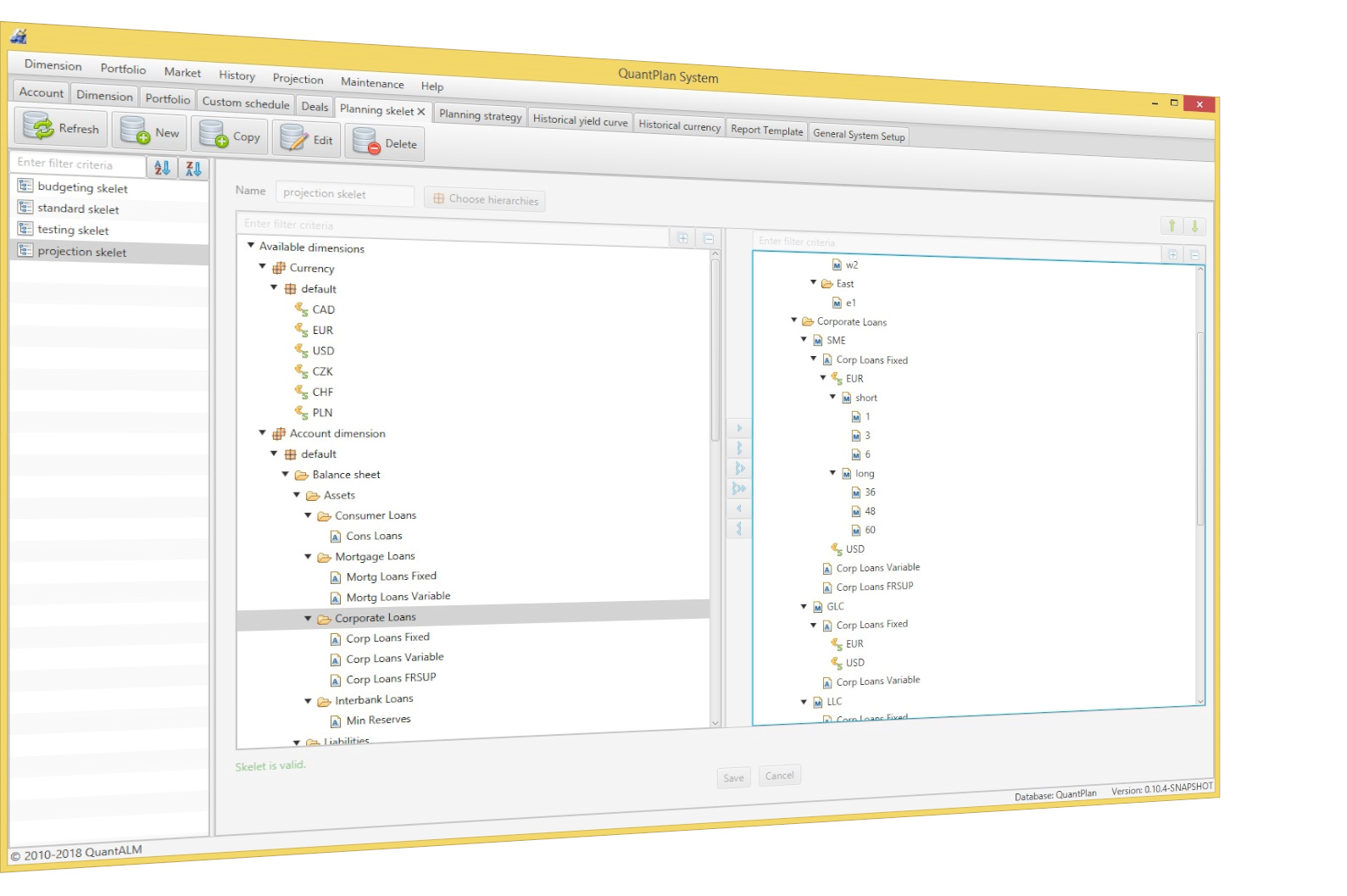Select the CHF currency item
The height and width of the screenshot is (896, 1347).
pyautogui.click(x=322, y=392)
